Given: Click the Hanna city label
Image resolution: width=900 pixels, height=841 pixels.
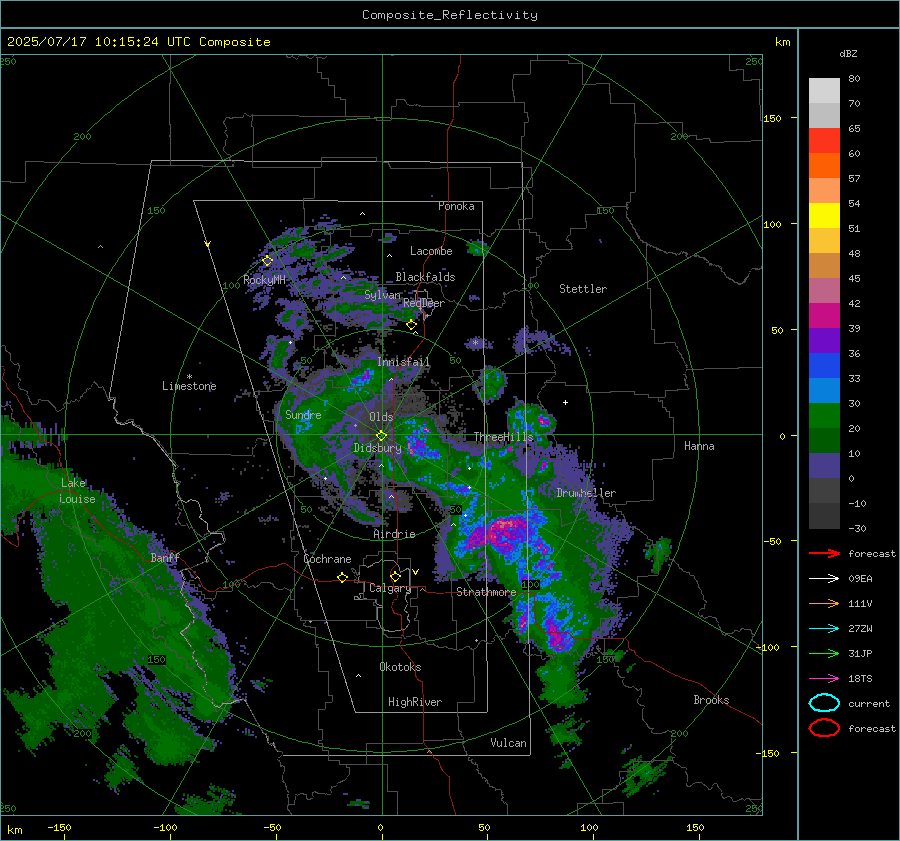Looking at the screenshot, I should tap(699, 446).
